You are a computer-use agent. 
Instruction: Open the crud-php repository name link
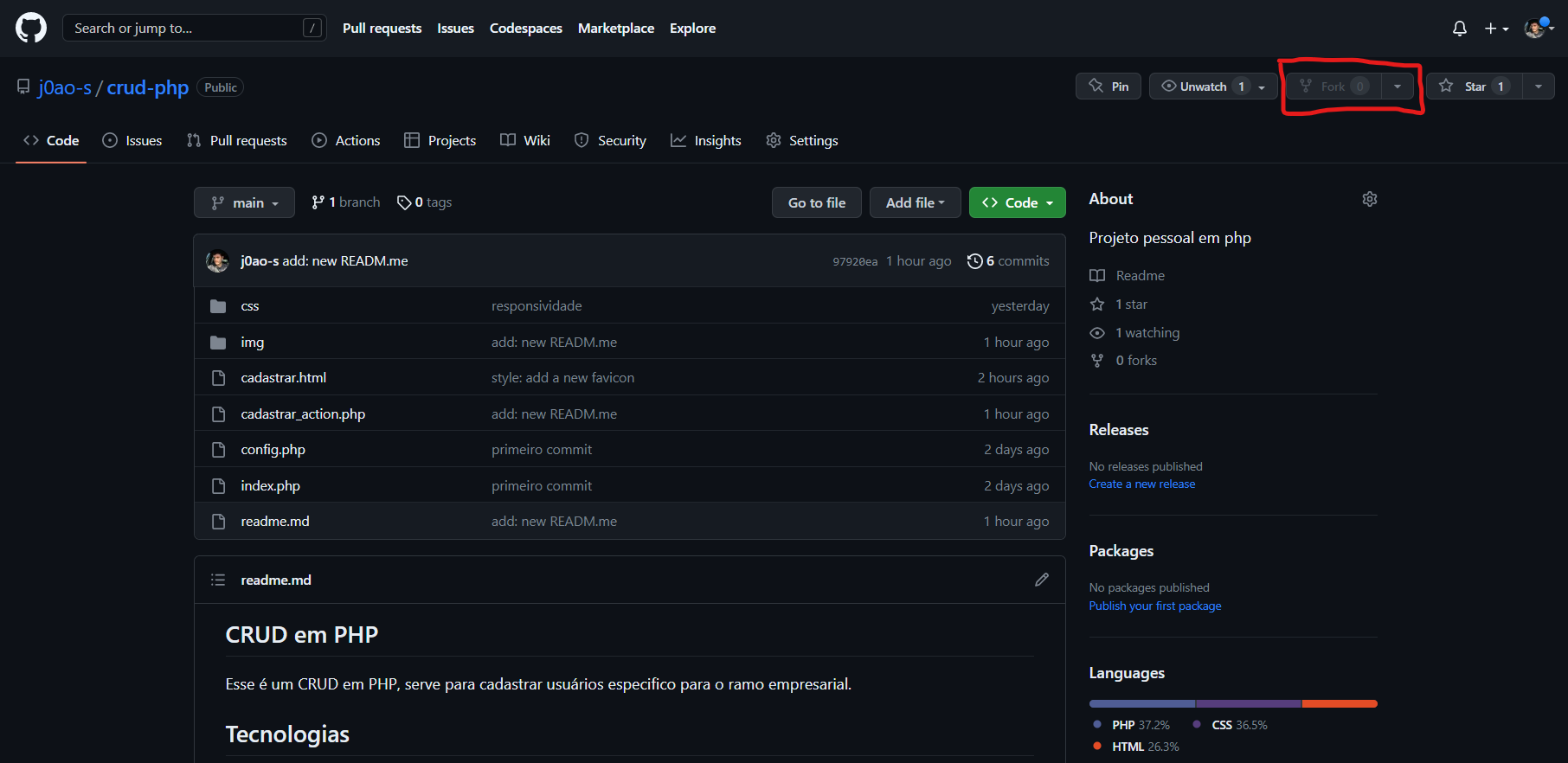coord(148,87)
